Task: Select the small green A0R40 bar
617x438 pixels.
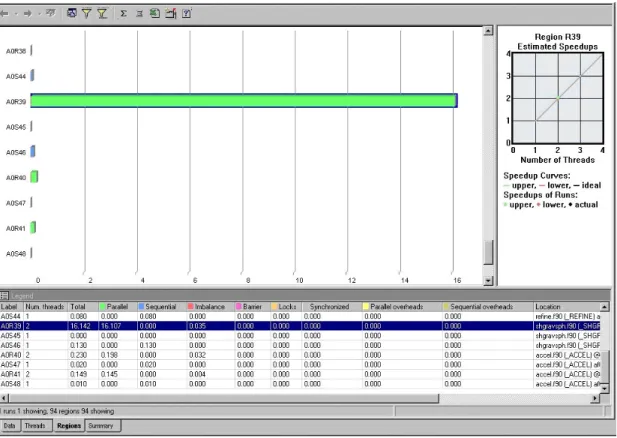Action: pos(34,177)
